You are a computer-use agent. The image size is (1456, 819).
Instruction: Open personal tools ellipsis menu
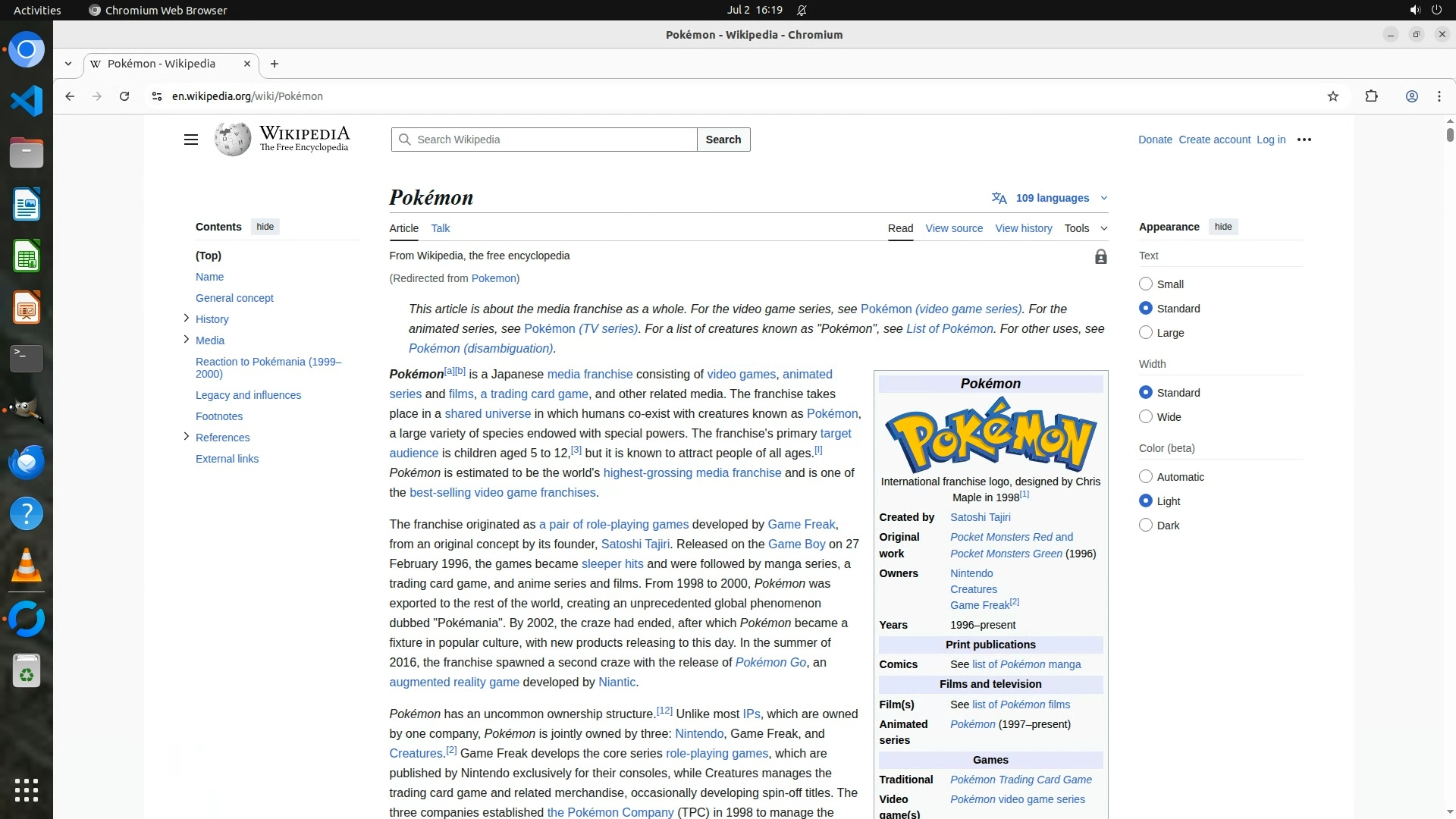tap(1304, 140)
